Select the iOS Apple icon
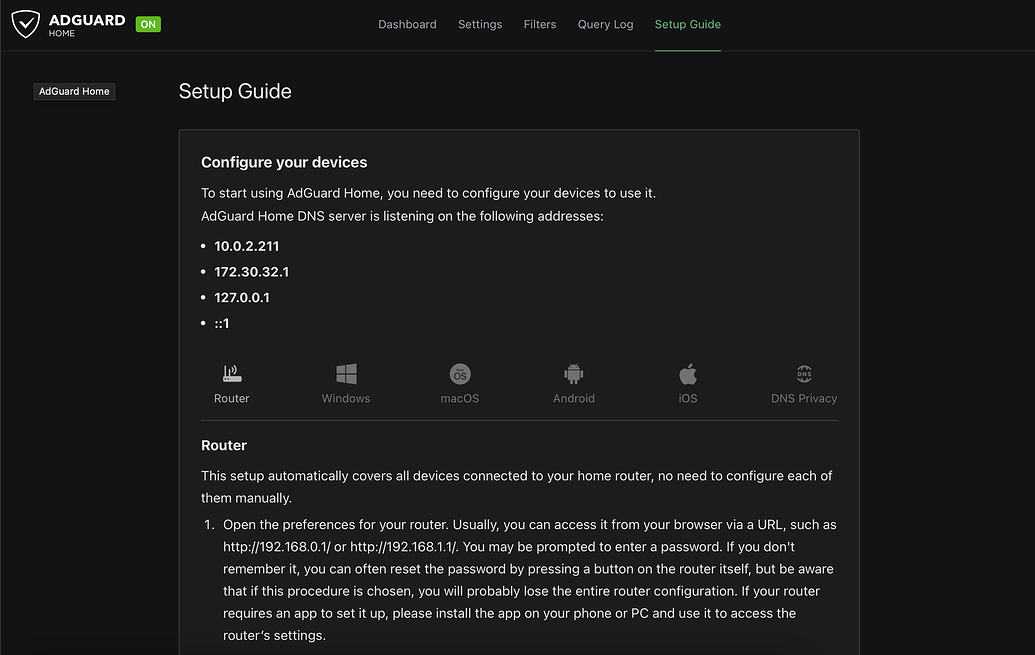Screen dimensions: 1035x655 pyautogui.click(x=688, y=374)
